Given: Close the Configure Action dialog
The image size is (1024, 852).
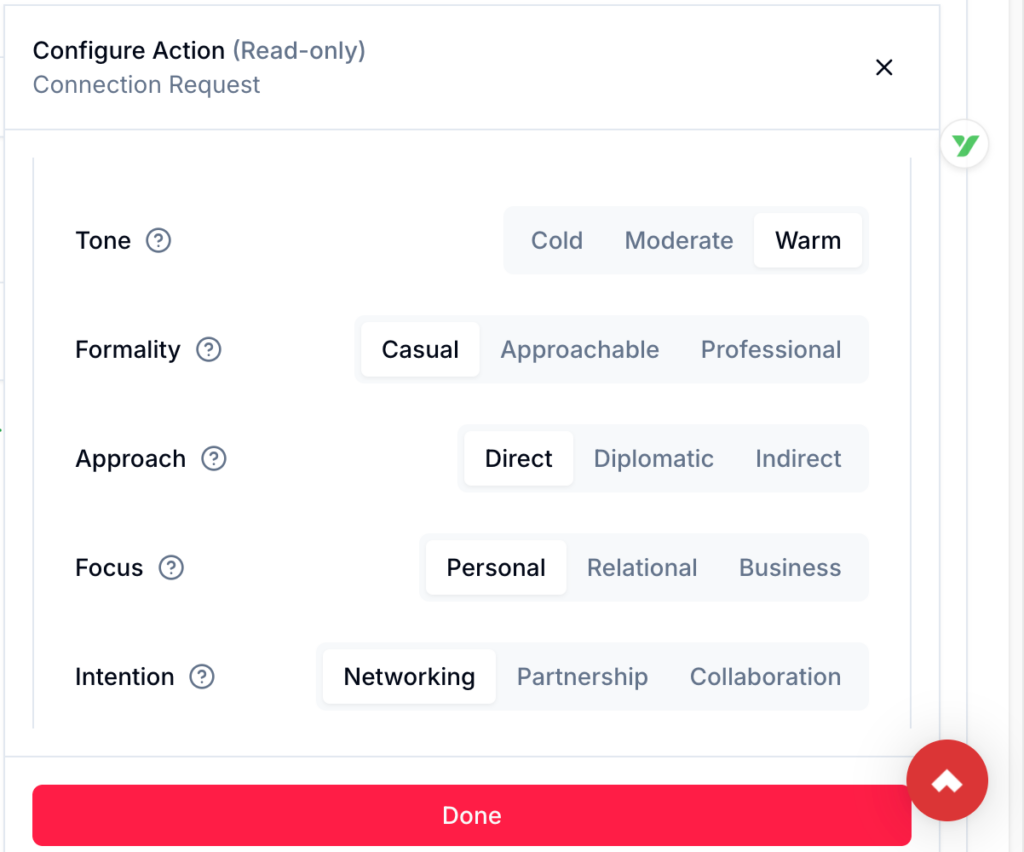Looking at the screenshot, I should (x=884, y=68).
